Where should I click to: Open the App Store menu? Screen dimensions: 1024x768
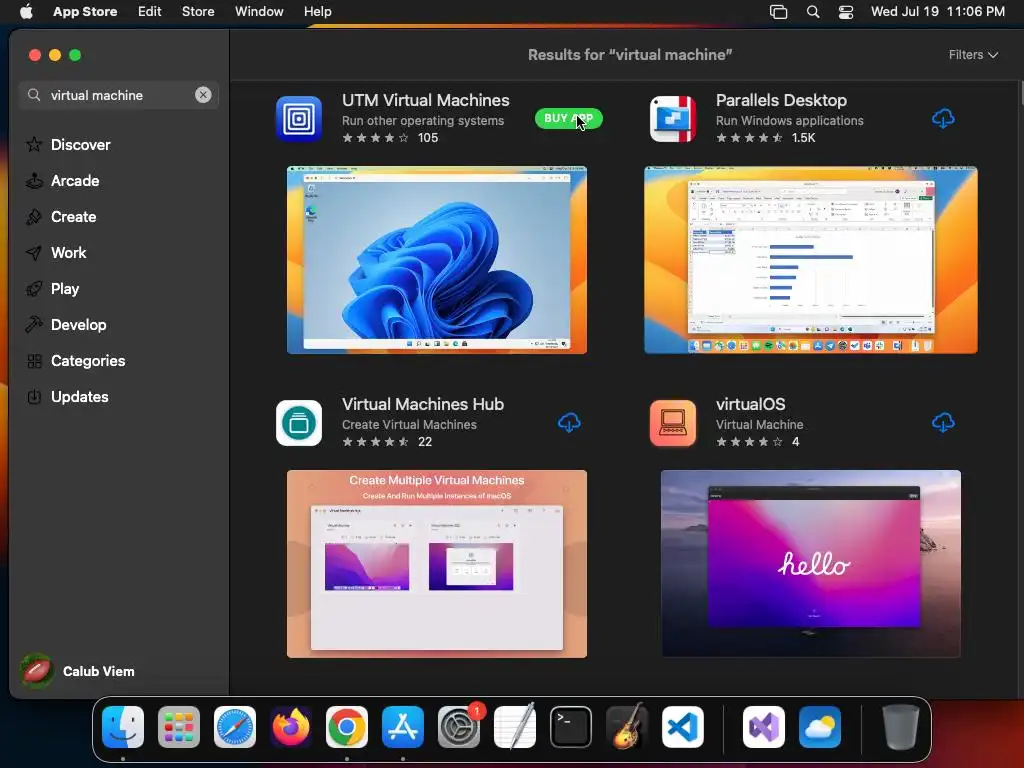[x=85, y=11]
